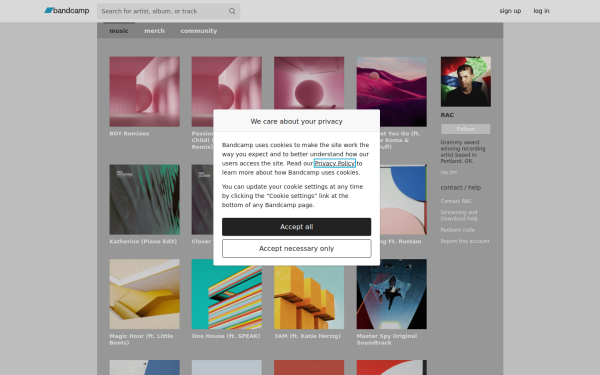Click the Contact RAC link
This screenshot has height=375, width=600.
[x=456, y=201]
